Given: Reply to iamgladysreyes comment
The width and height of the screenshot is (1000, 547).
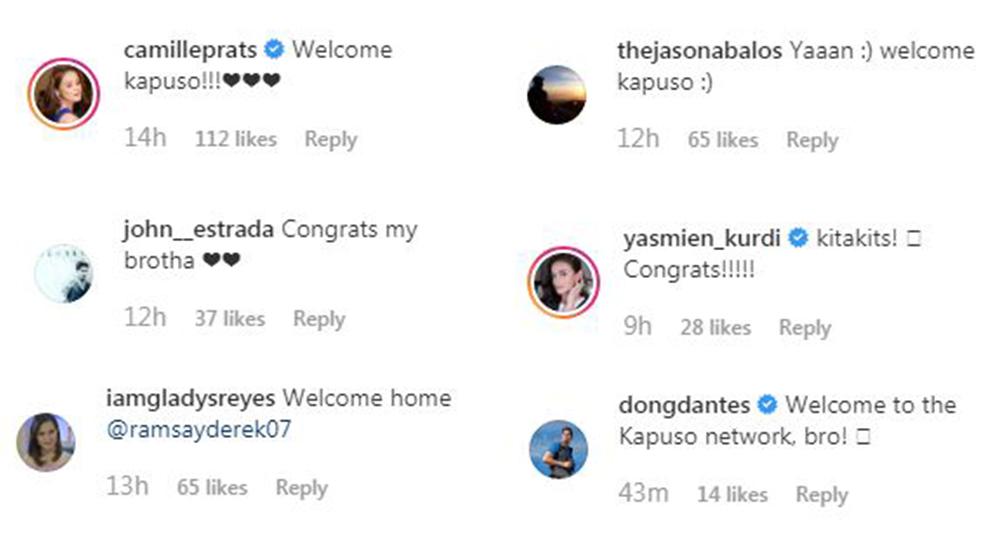Looking at the screenshot, I should pos(301,488).
